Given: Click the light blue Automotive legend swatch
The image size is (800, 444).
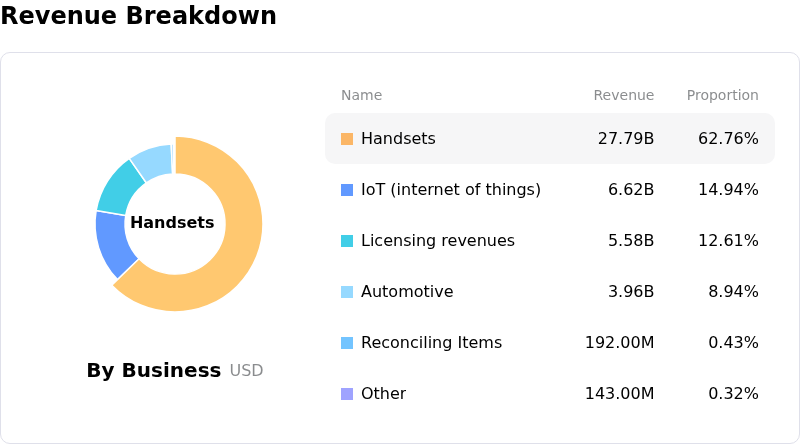Looking at the screenshot, I should [x=347, y=292].
